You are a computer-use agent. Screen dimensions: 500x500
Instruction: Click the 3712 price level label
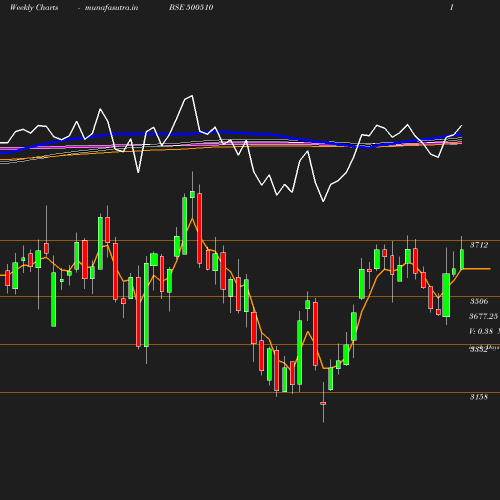tap(479, 245)
